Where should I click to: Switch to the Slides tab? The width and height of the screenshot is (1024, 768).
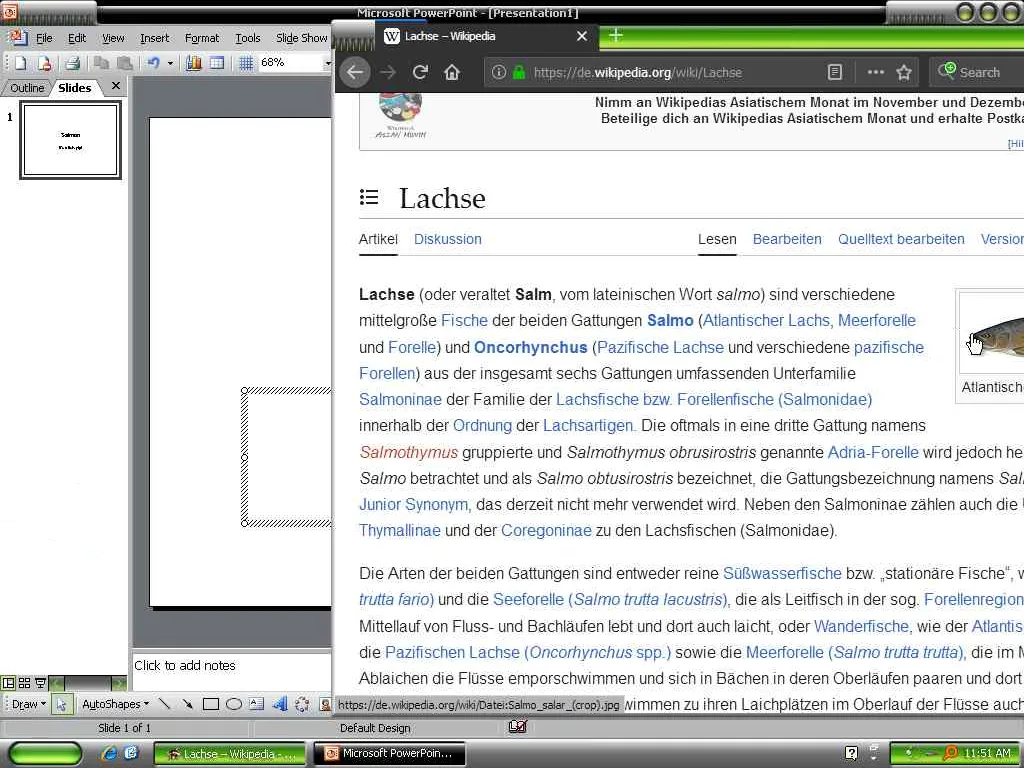click(74, 88)
